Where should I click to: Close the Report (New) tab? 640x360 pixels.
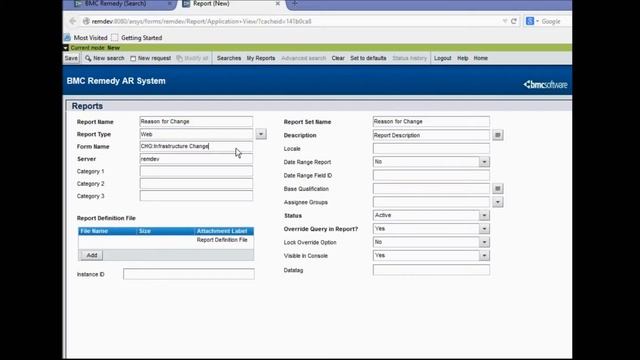(x=278, y=4)
